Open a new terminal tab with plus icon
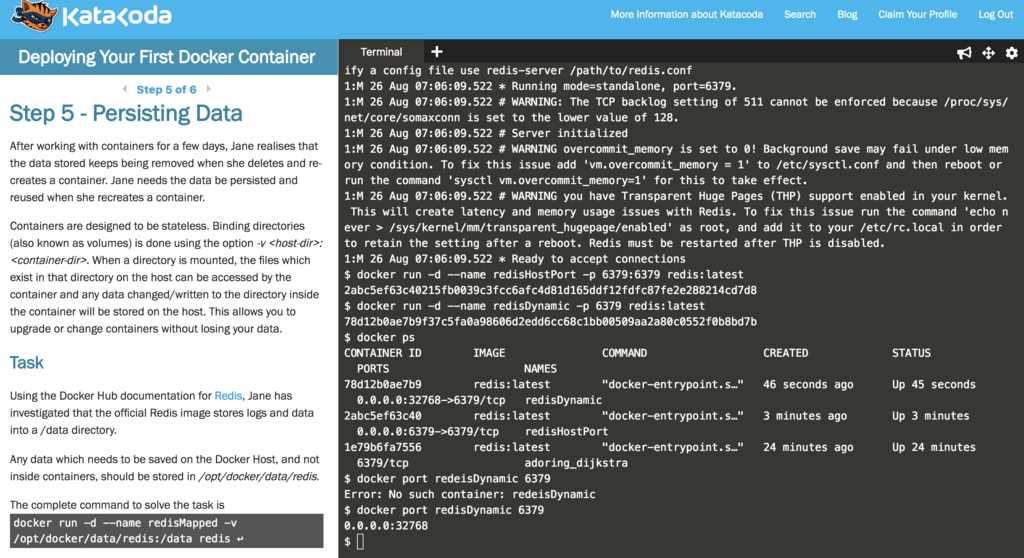Viewport: 1024px width, 558px height. 437,52
